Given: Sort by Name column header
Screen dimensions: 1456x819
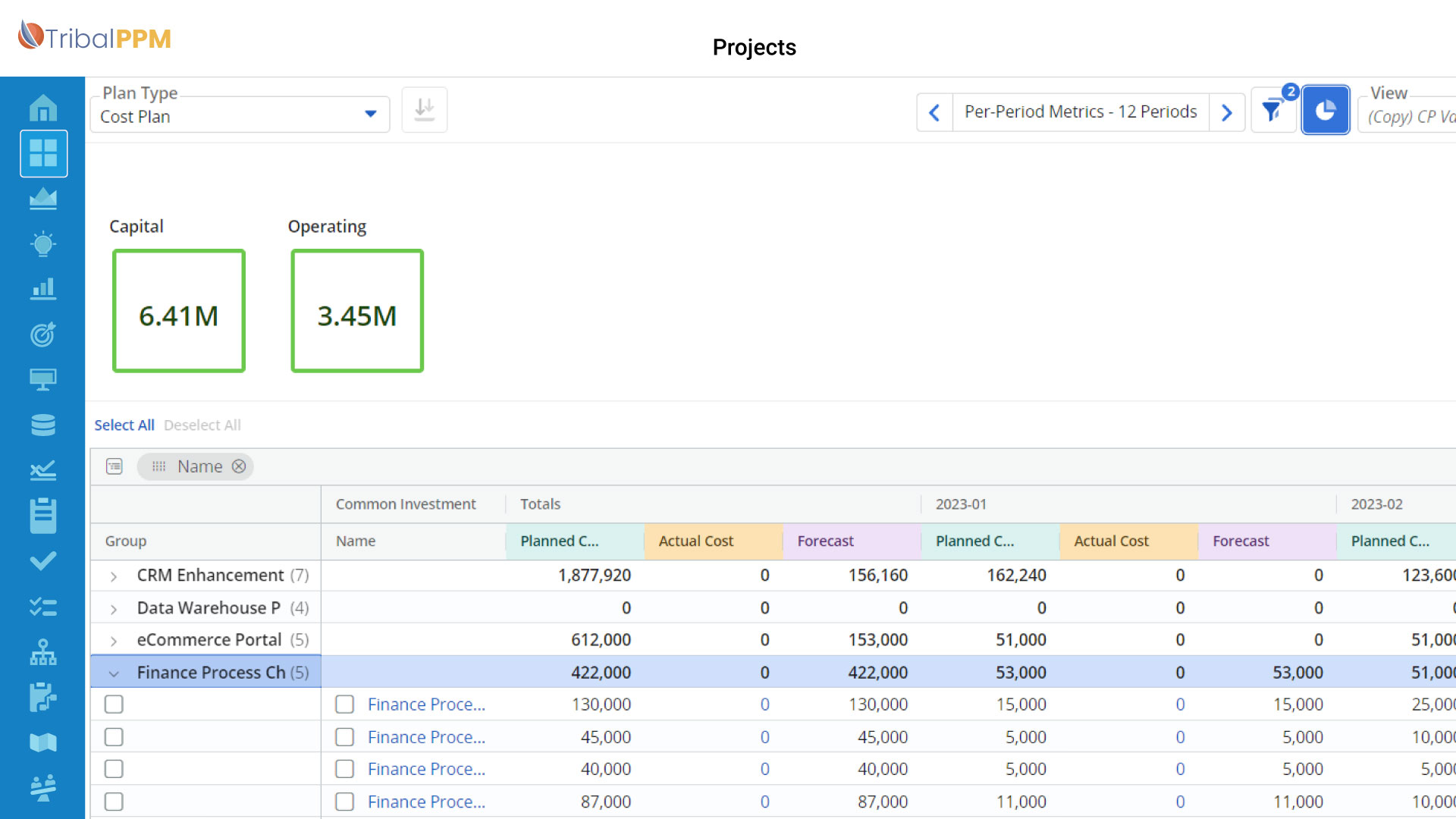Looking at the screenshot, I should (413, 541).
